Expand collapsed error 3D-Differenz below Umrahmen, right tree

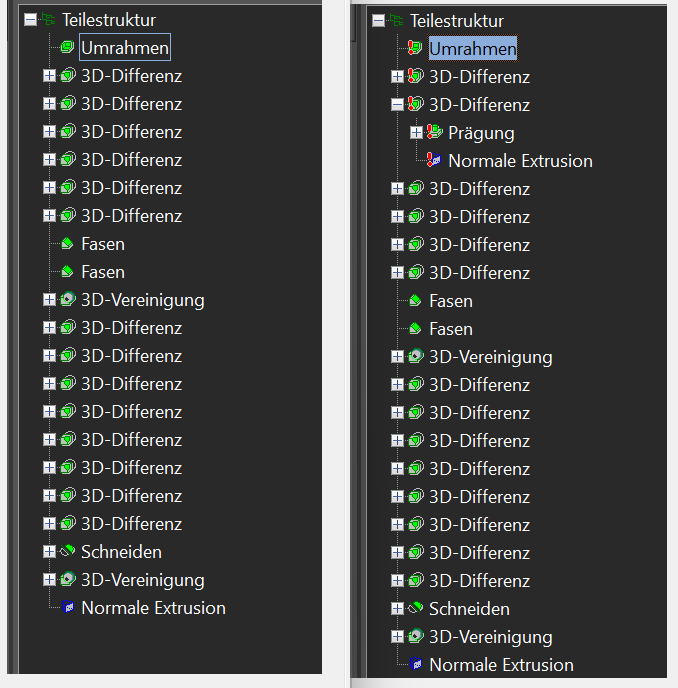point(398,77)
